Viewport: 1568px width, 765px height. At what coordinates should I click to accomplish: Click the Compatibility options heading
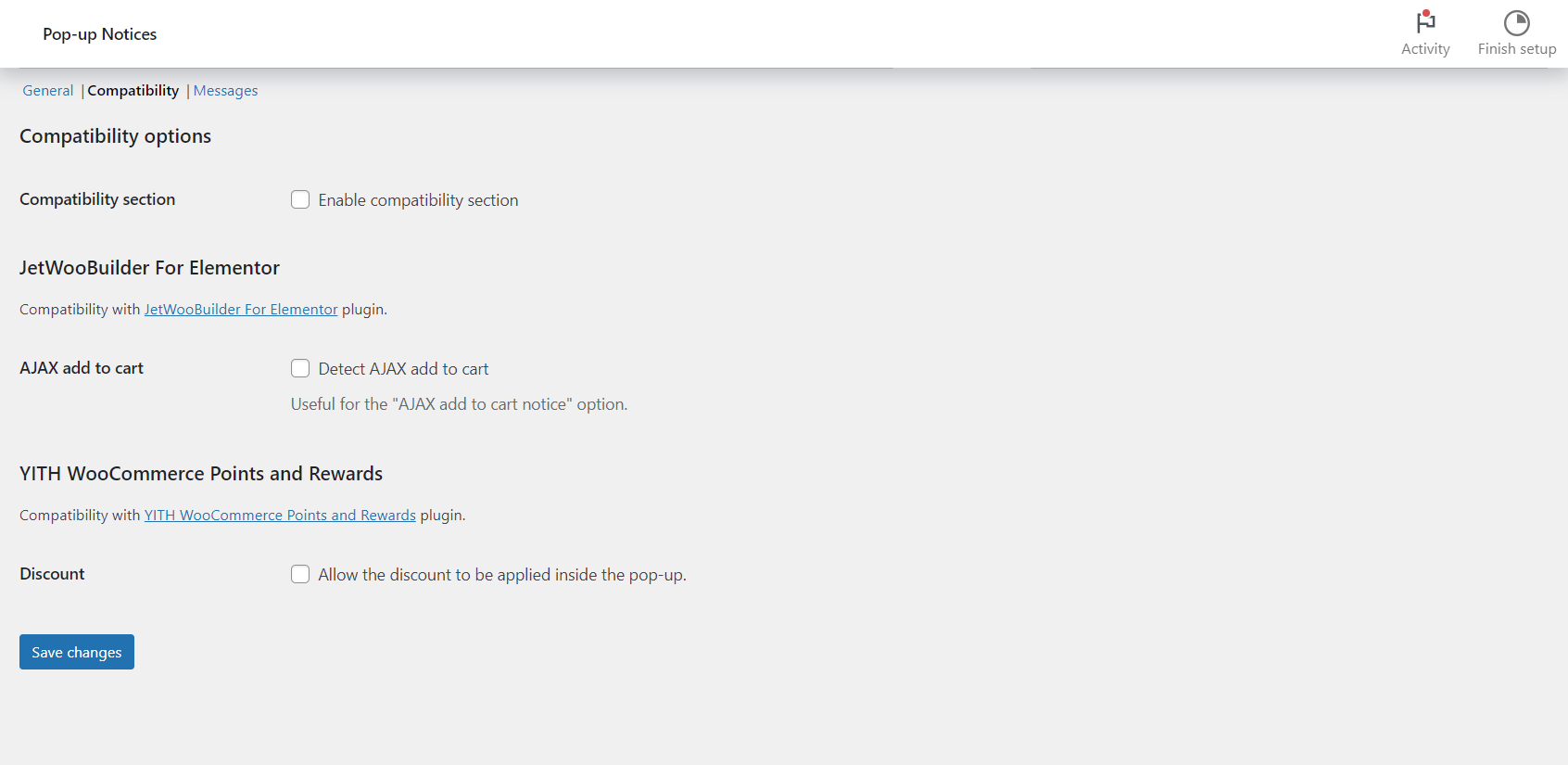(x=115, y=135)
